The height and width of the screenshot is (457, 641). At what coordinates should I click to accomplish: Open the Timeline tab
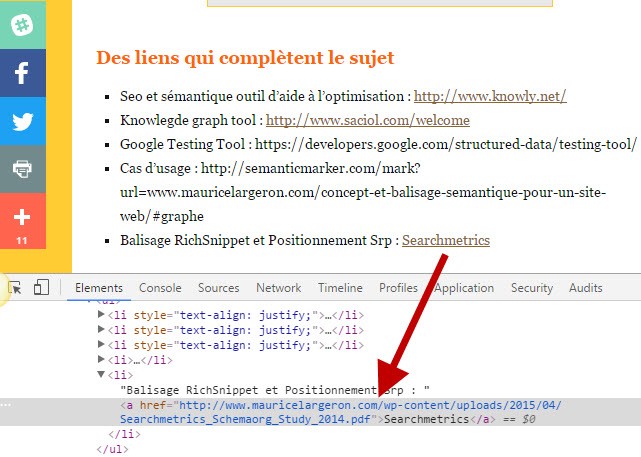coord(340,288)
